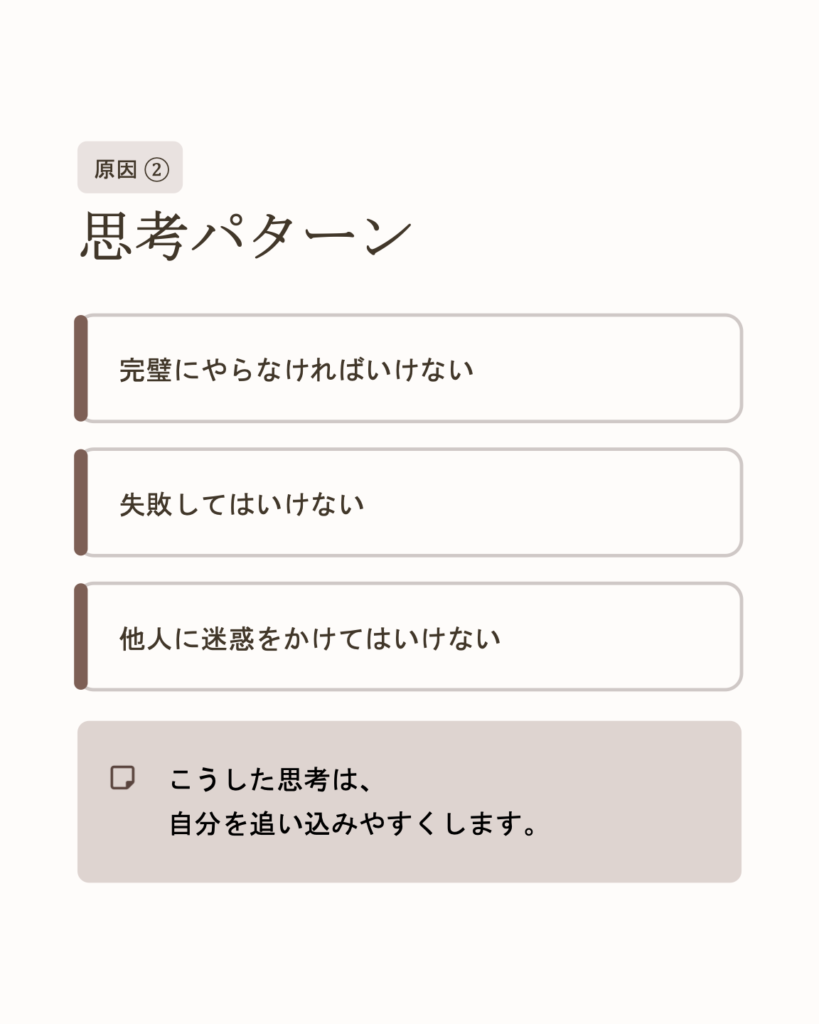Click the word 原因 in the badge

(x=115, y=169)
